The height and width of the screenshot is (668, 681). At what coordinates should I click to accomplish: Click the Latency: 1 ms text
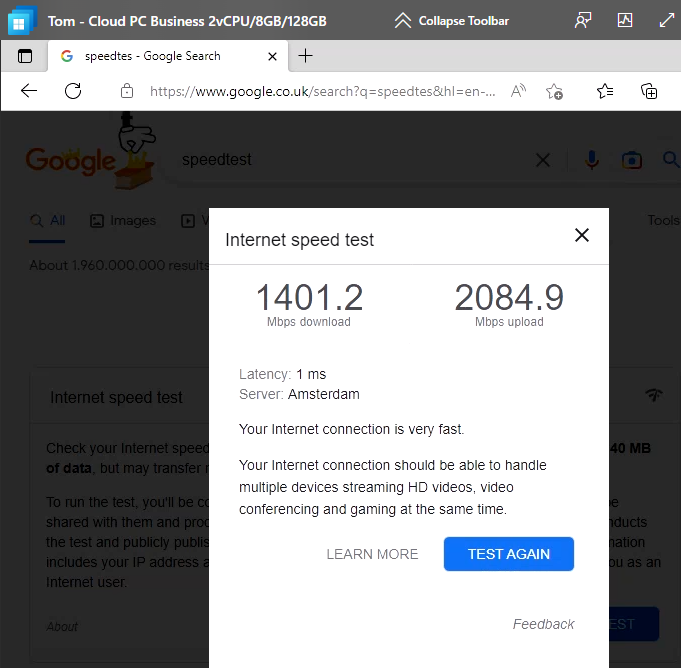(x=282, y=374)
